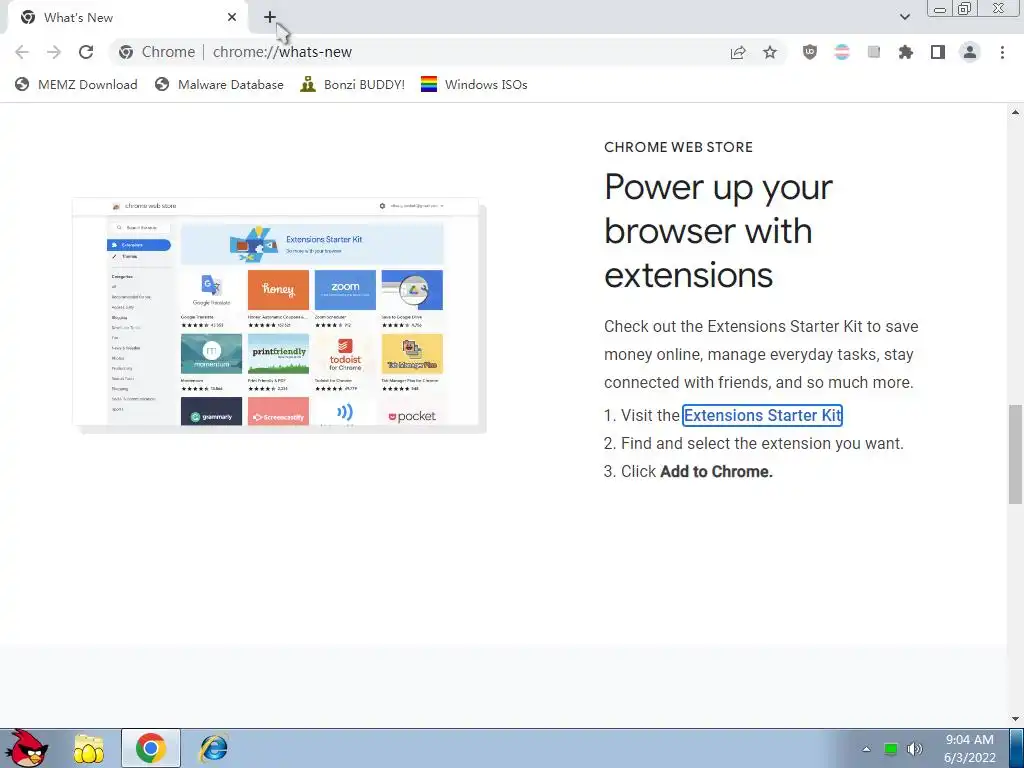Bookmark this tab with the star icon

pos(770,52)
